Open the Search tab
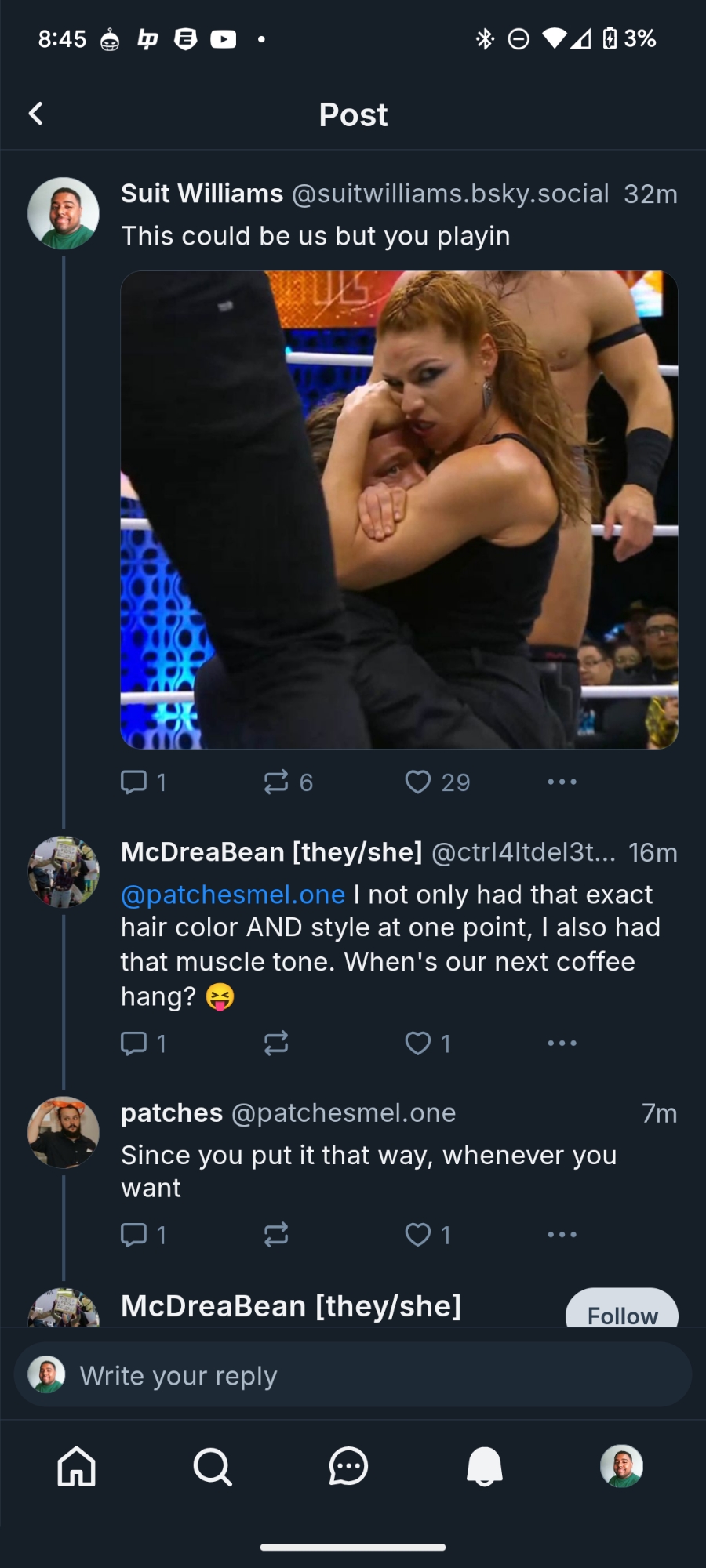706x1568 pixels. coord(213,1466)
